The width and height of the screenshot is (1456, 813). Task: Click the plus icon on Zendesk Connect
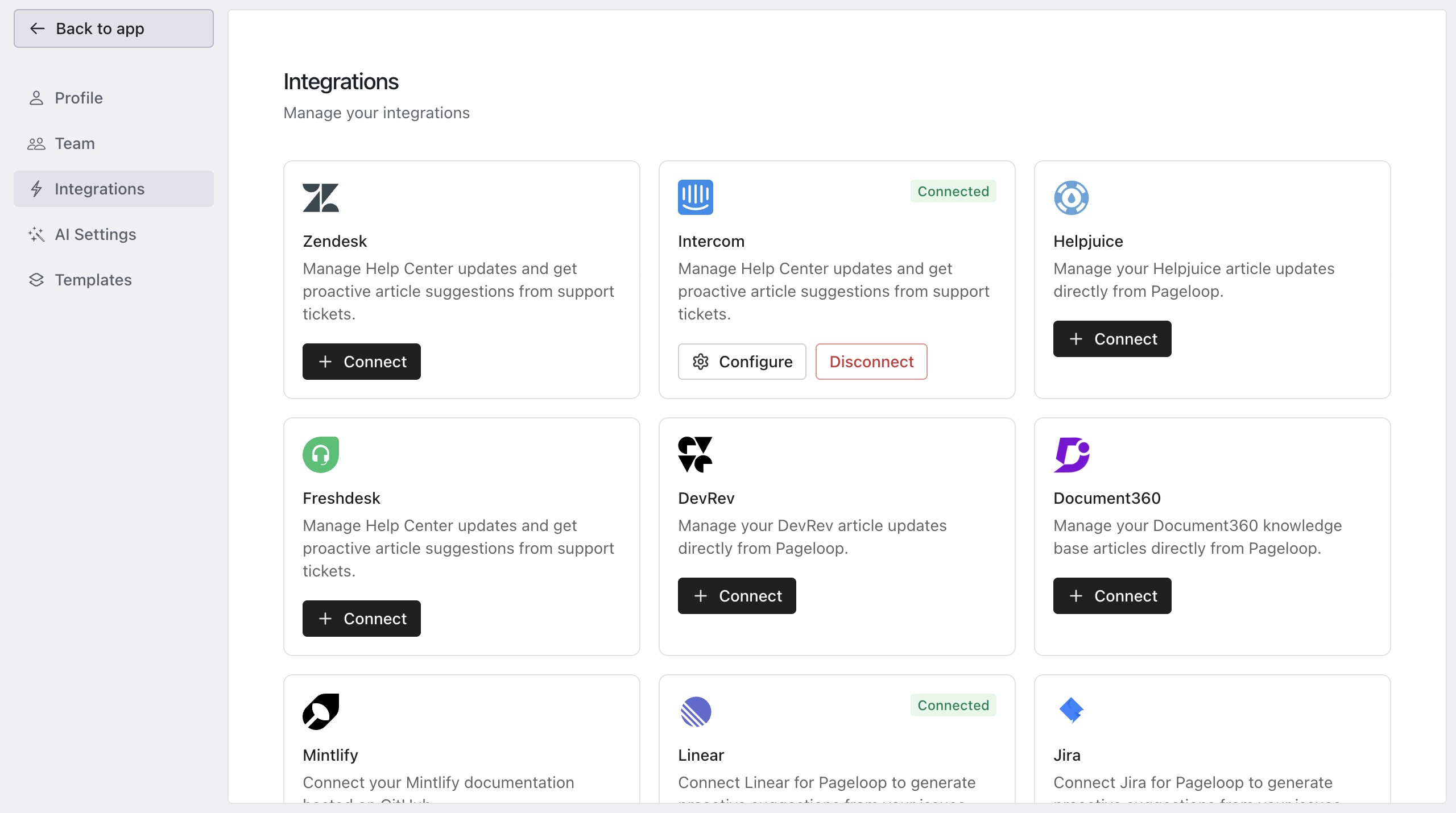pyautogui.click(x=325, y=362)
